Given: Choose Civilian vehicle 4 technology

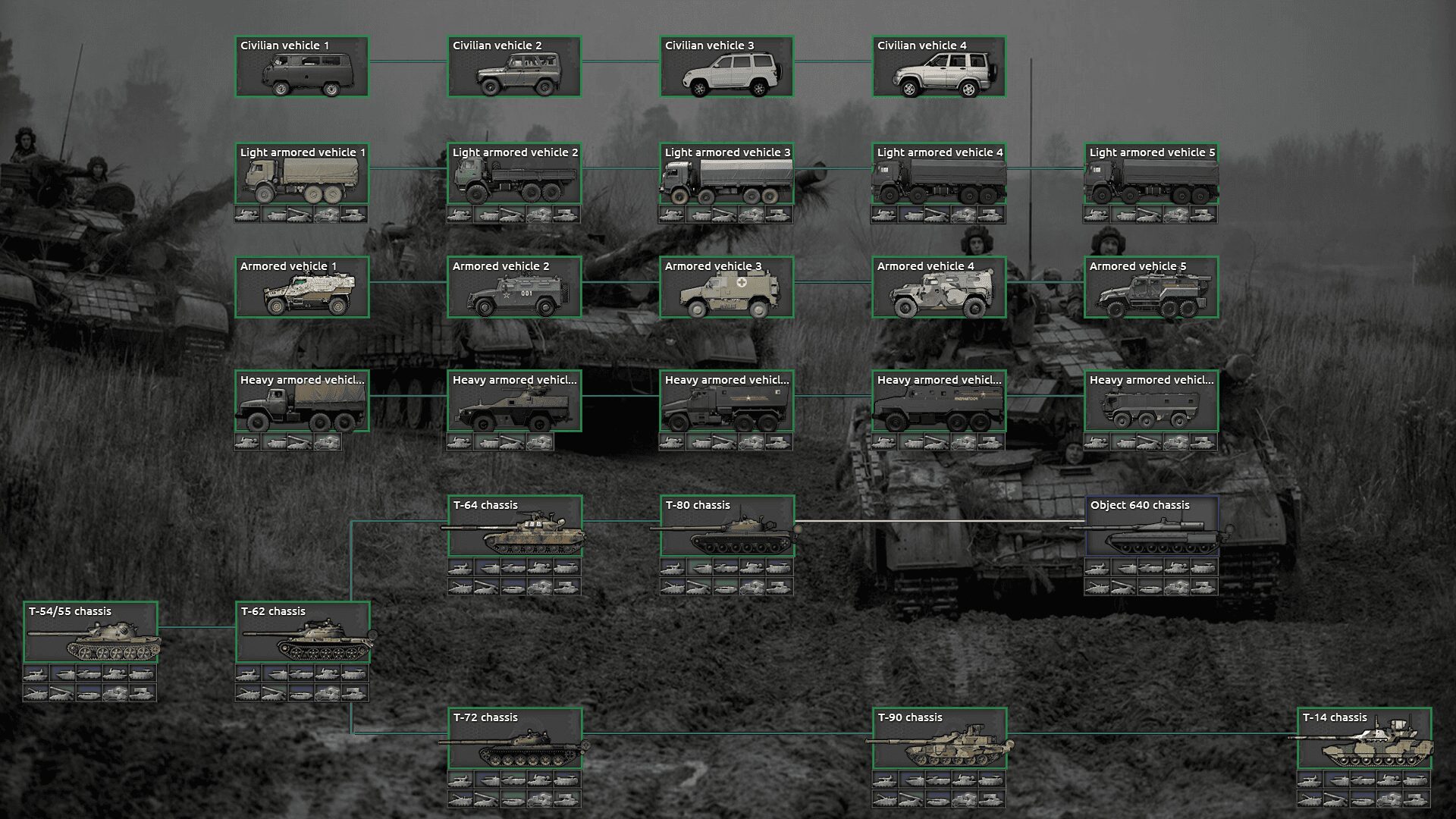Looking at the screenshot, I should pyautogui.click(x=939, y=67).
